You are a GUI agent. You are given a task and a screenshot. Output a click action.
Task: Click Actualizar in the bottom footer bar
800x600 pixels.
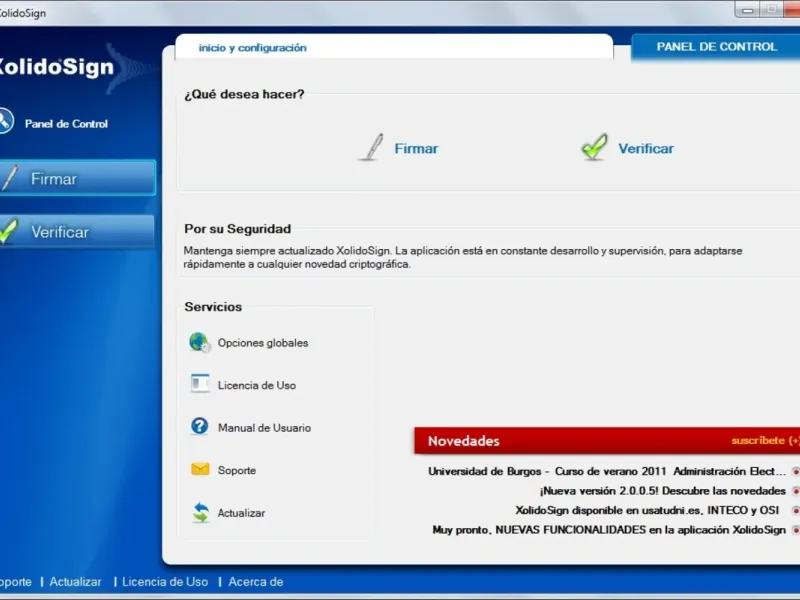point(76,582)
